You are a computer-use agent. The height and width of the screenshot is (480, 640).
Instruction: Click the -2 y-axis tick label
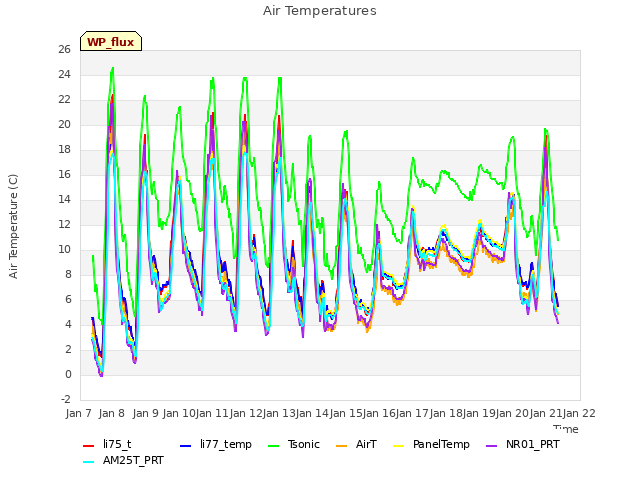[x=66, y=400]
